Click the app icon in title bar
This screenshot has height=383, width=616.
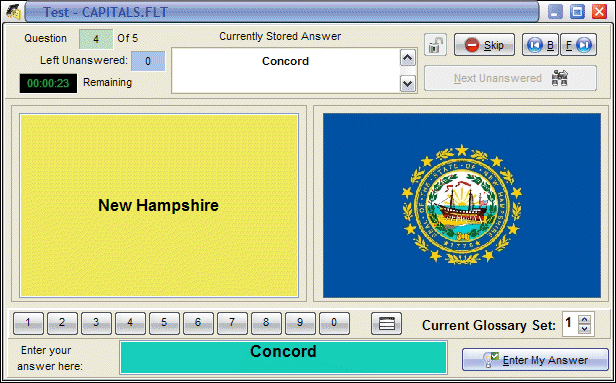coord(13,12)
